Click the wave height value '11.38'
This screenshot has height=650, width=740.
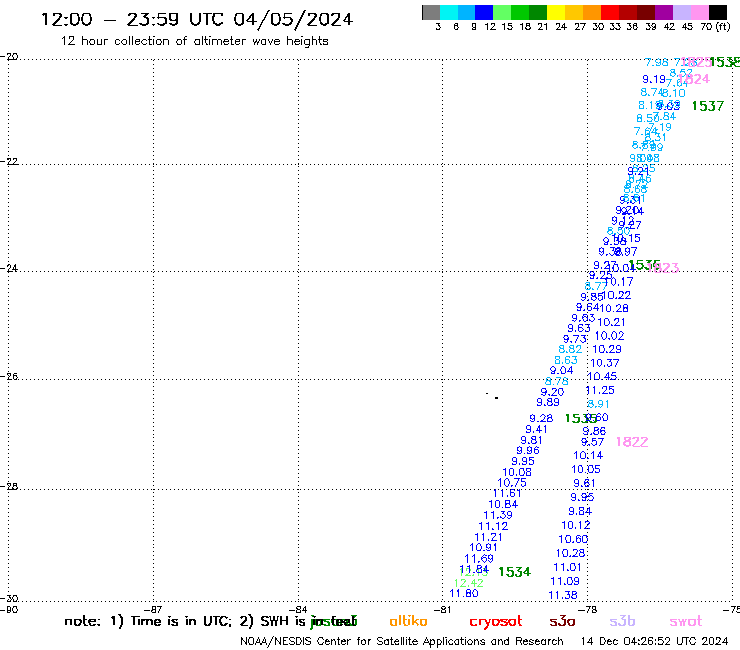click(563, 595)
